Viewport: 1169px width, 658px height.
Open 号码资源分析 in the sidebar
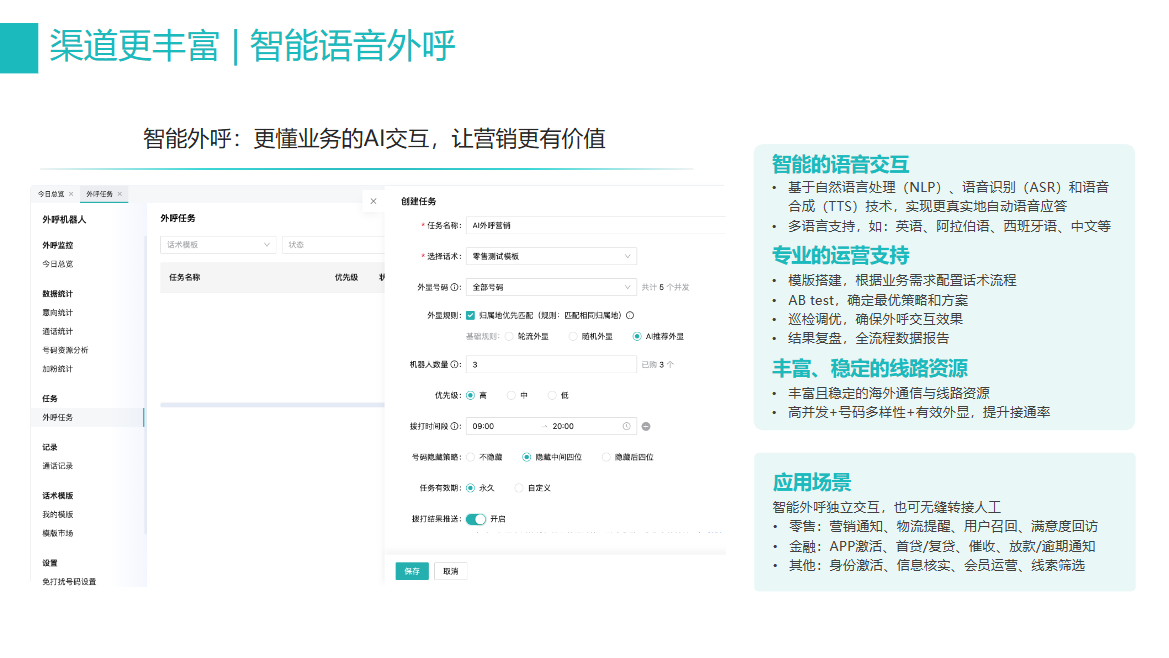(x=65, y=350)
